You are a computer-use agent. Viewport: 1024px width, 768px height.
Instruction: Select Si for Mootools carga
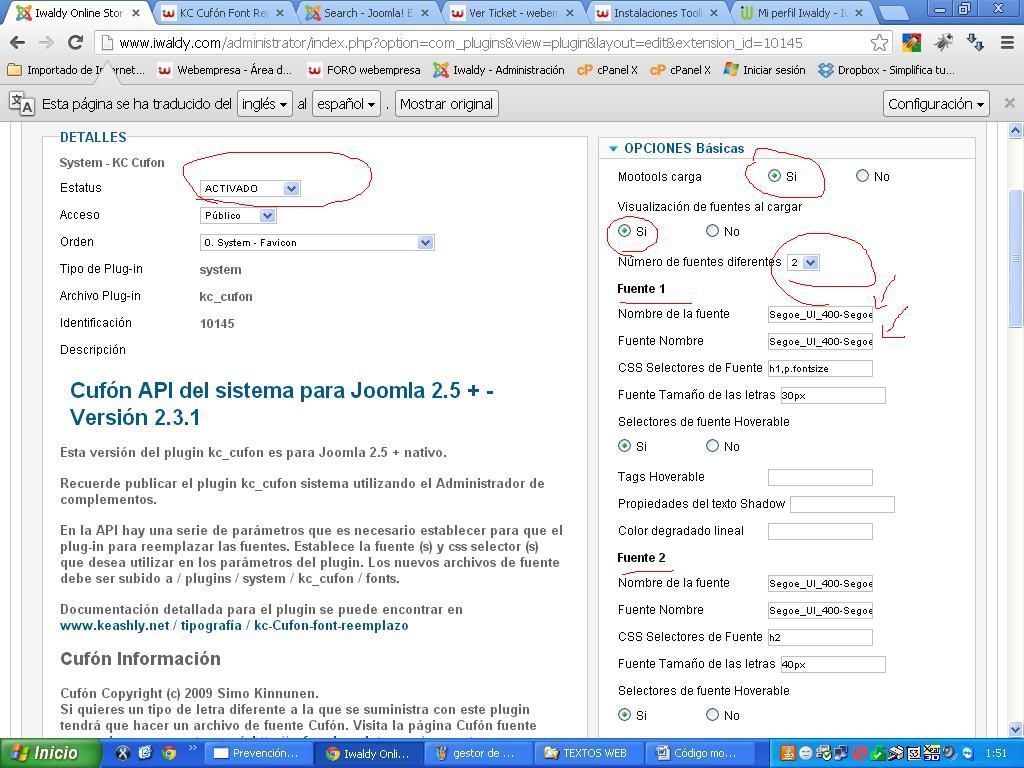click(775, 176)
